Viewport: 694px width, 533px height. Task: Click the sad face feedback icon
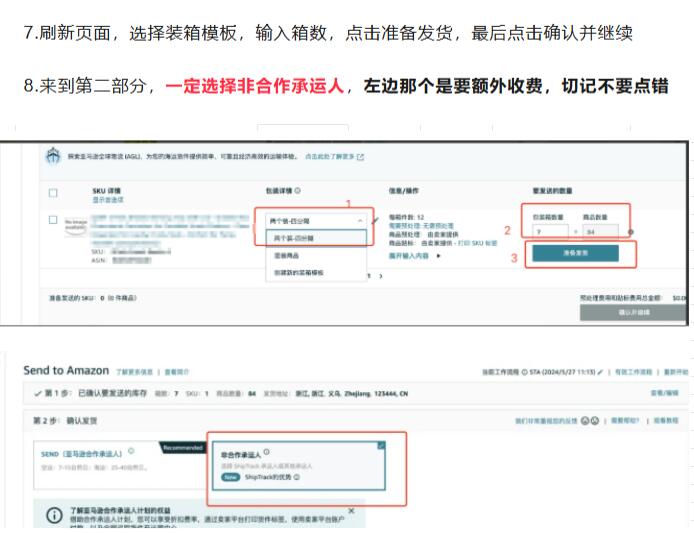point(595,421)
